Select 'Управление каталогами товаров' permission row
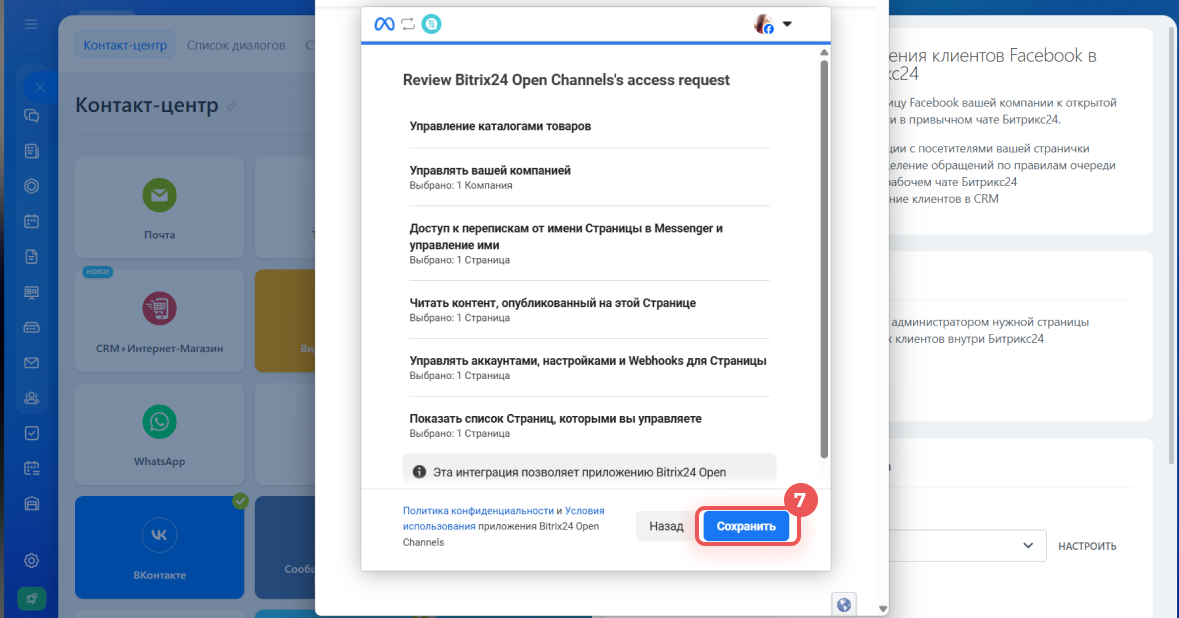Image resolution: width=1179 pixels, height=618 pixels. coord(590,126)
